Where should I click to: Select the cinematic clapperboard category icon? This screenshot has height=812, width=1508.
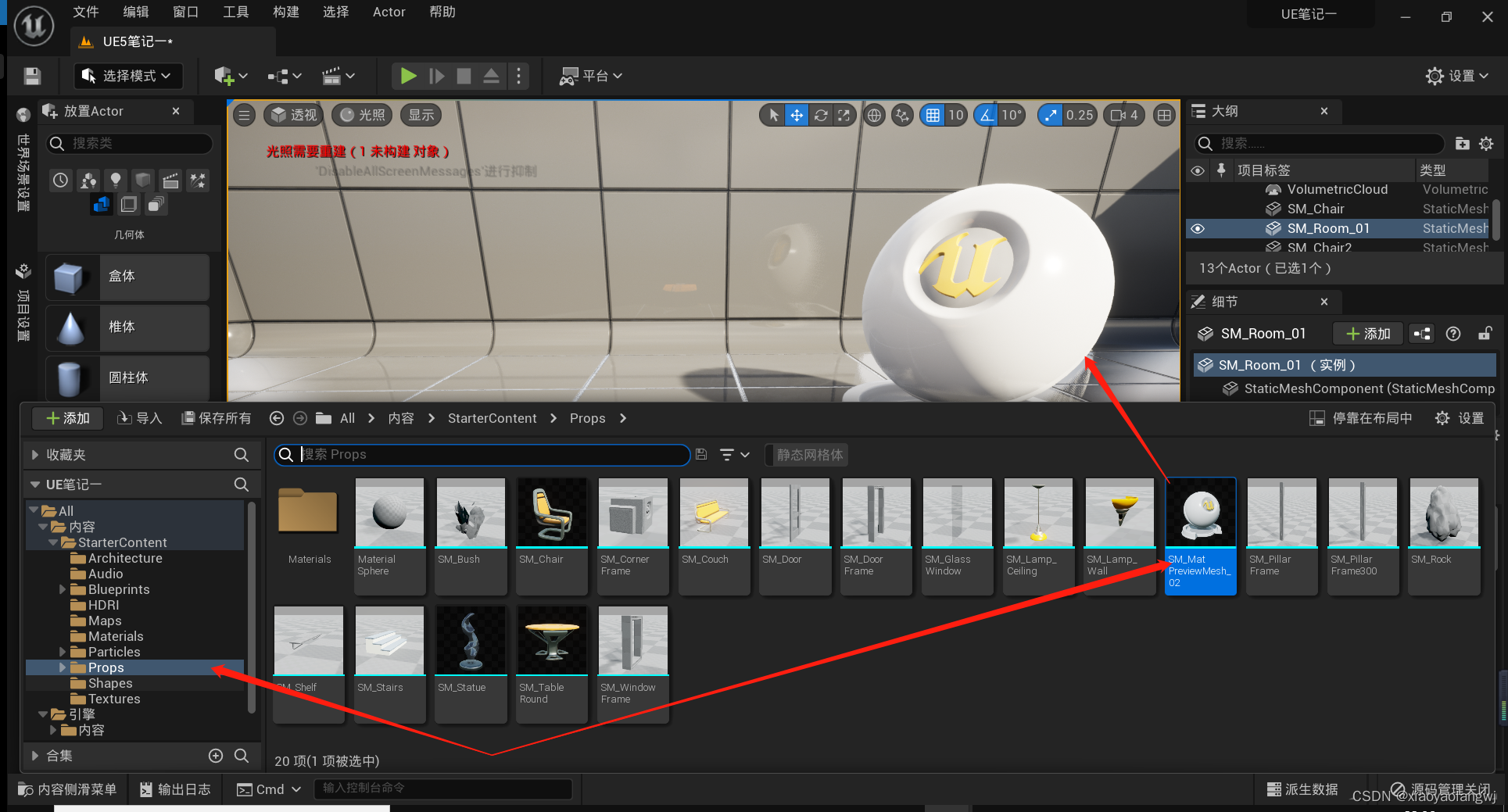(170, 181)
